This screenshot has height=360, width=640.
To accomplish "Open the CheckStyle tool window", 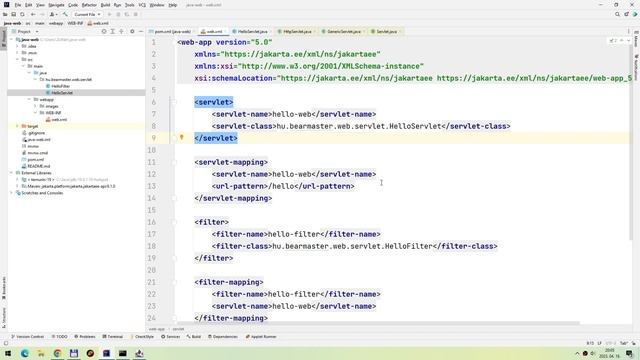I will tap(142, 337).
